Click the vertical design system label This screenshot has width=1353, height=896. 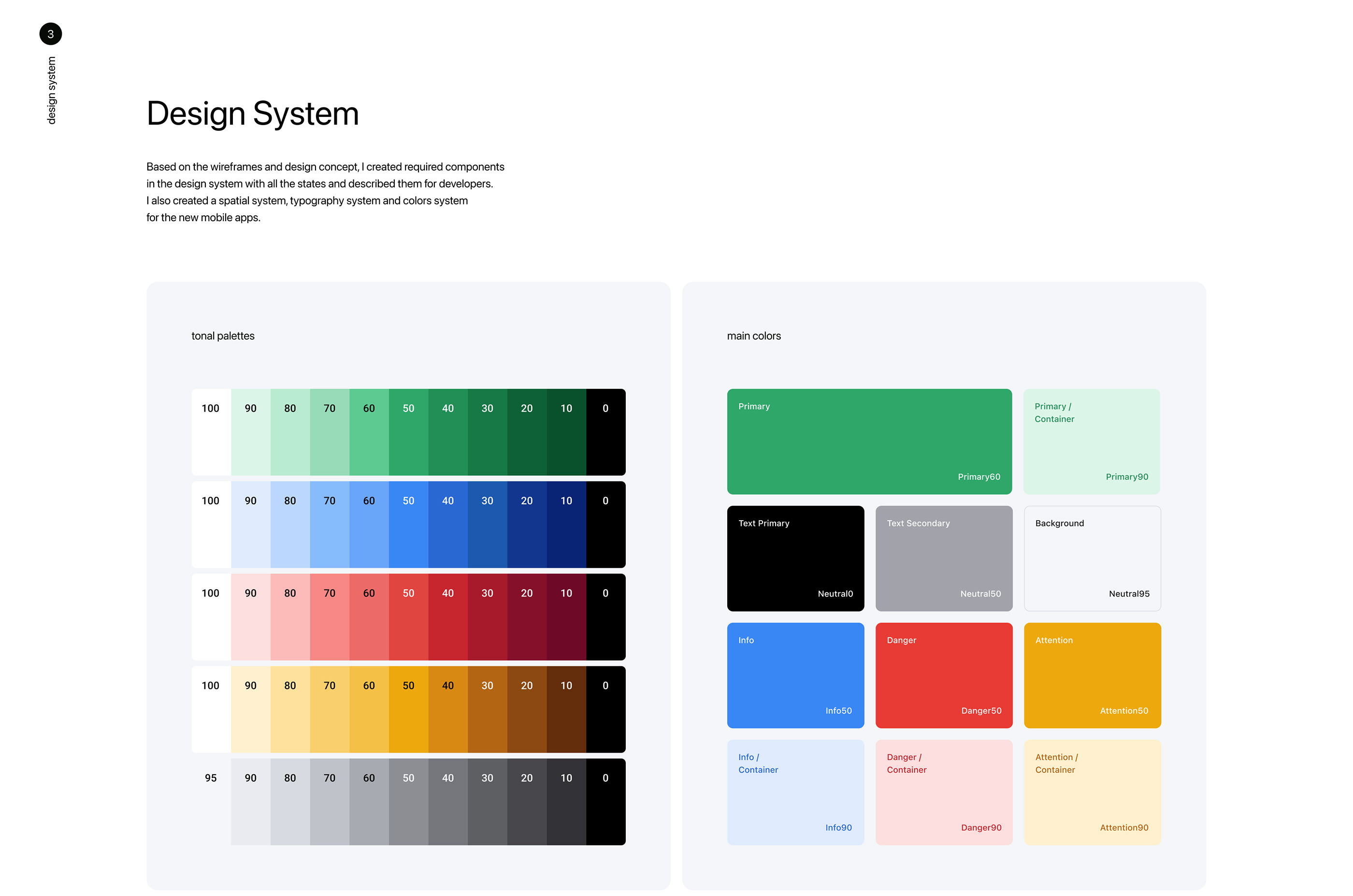(51, 90)
